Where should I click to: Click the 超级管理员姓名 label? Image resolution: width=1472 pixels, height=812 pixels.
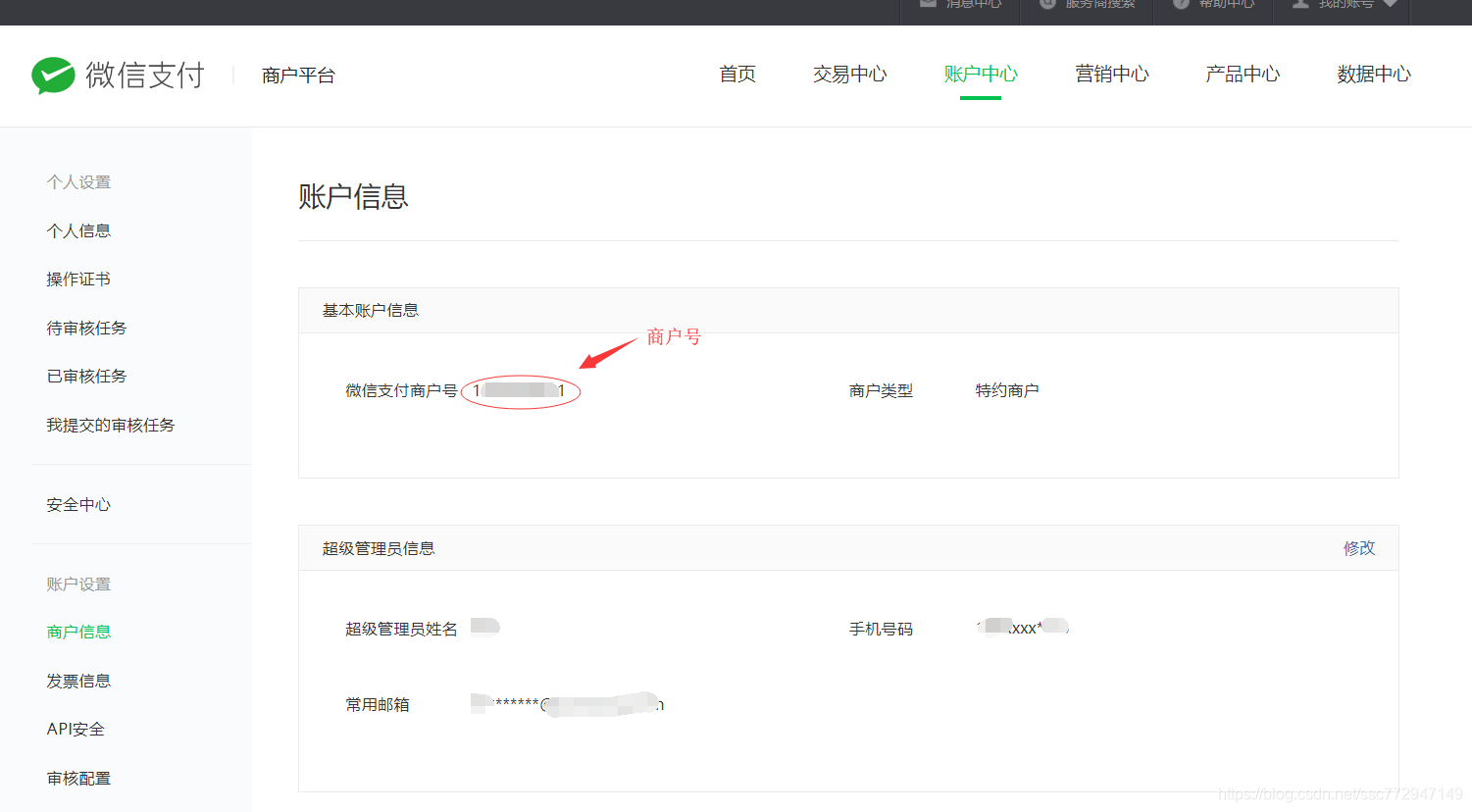pos(401,629)
